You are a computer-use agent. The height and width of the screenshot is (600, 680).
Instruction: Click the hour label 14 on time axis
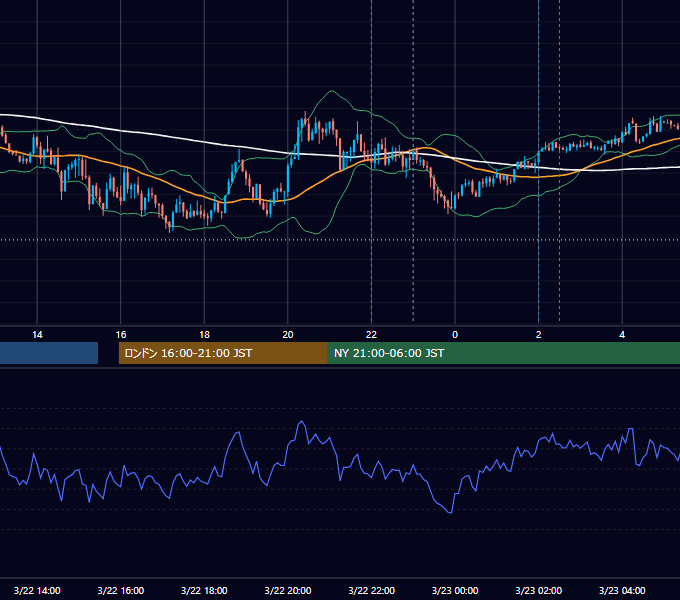37,335
